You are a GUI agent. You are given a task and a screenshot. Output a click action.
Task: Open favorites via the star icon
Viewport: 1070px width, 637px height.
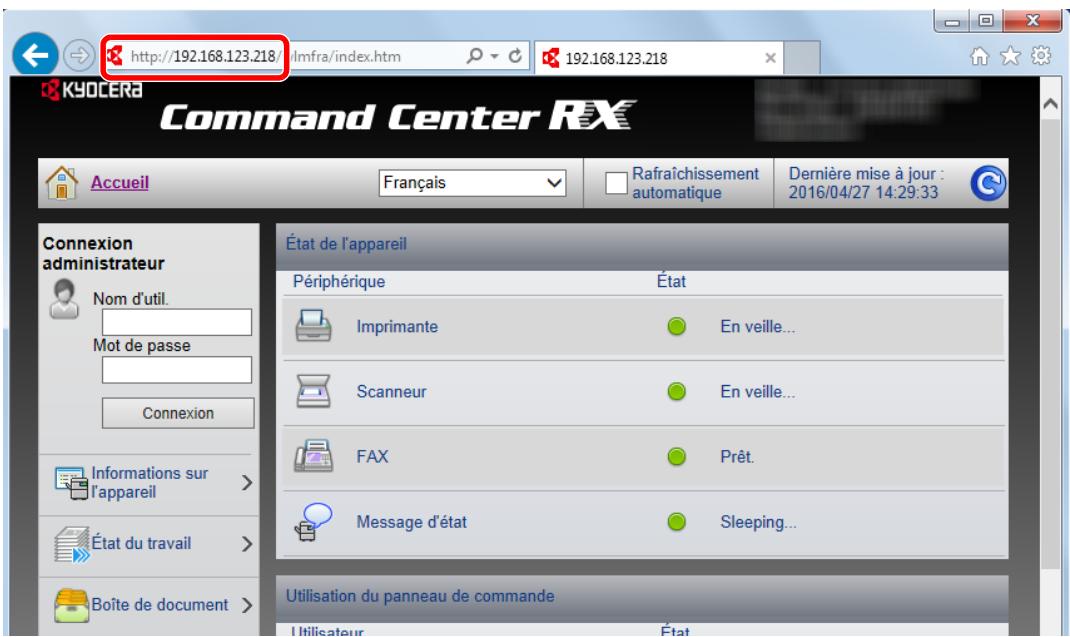(x=1010, y=56)
